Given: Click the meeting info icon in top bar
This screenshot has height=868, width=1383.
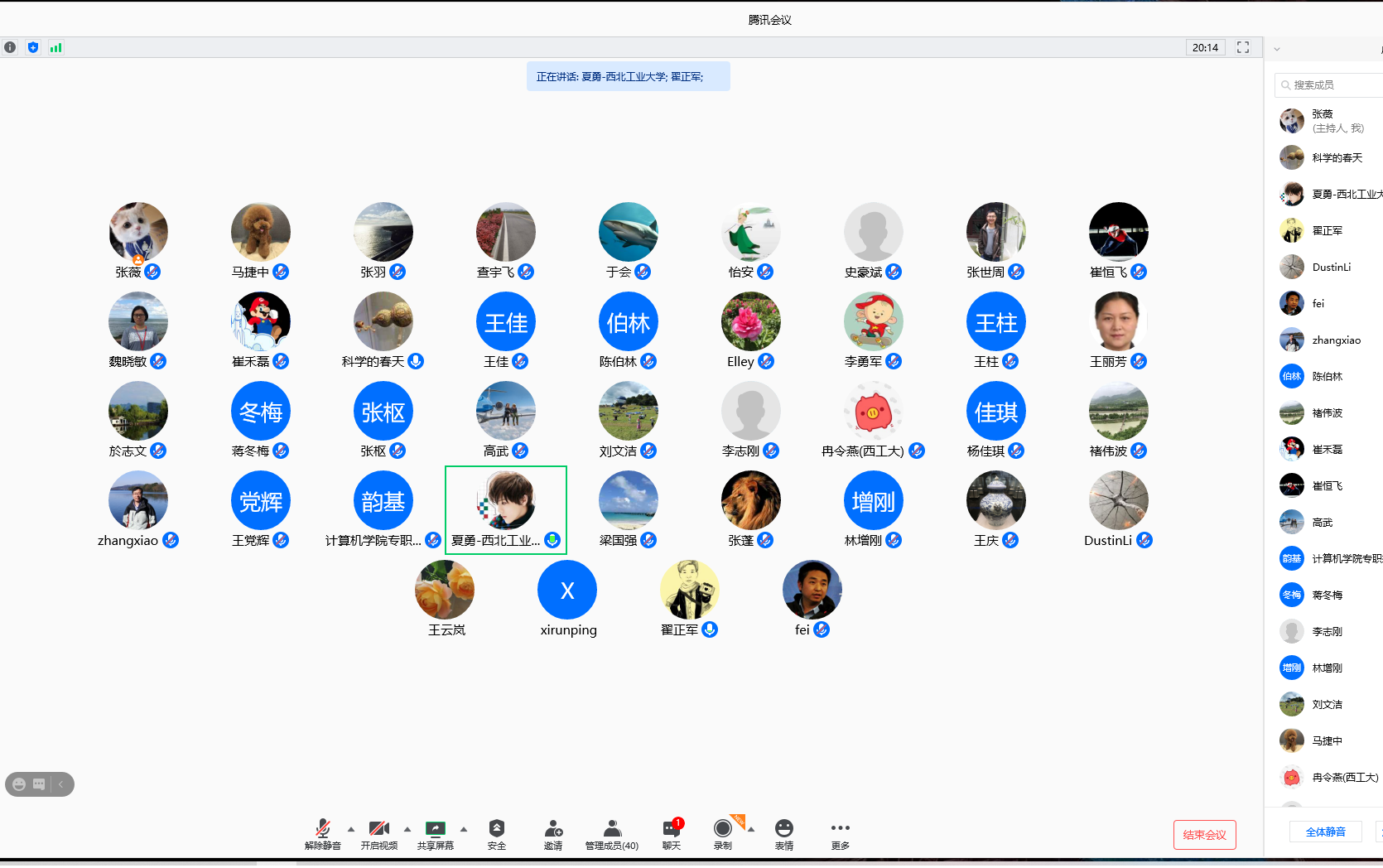Looking at the screenshot, I should point(10,47).
